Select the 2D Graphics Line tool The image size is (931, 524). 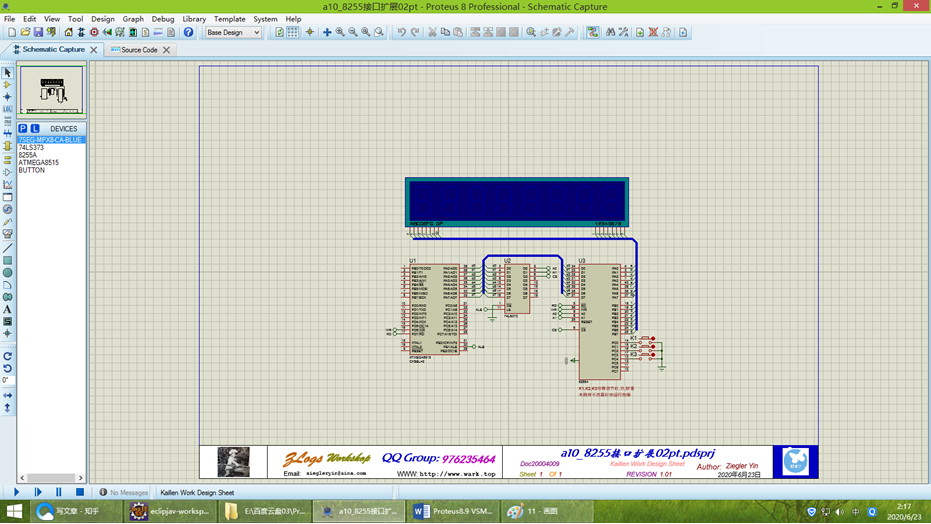pyautogui.click(x=7, y=248)
